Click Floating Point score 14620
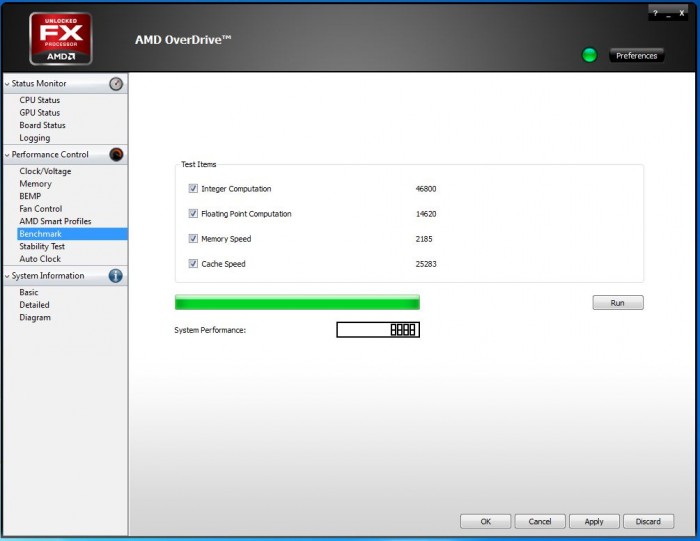This screenshot has width=700, height=541. point(426,214)
